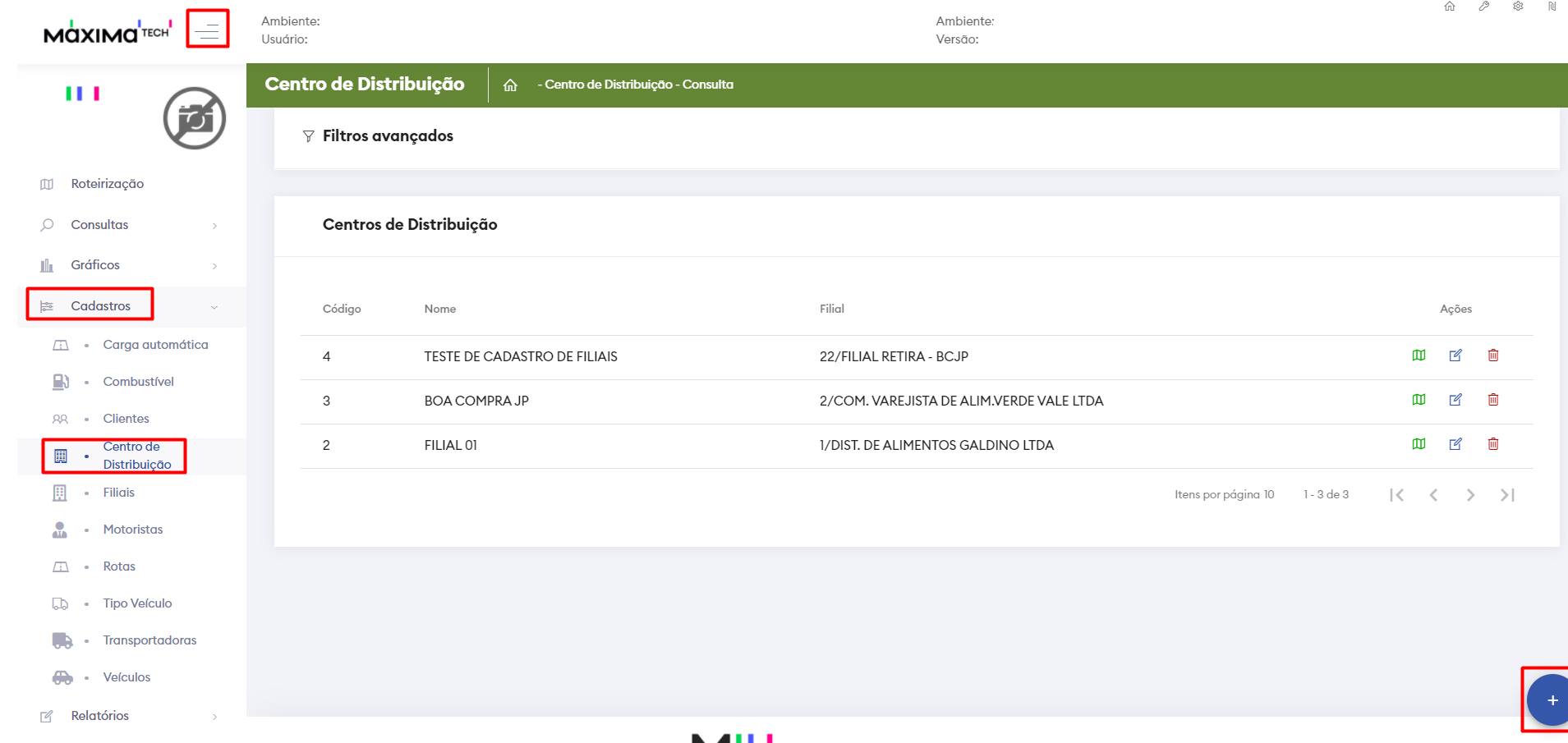The image size is (1568, 743).
Task: Click the Máxima Tech logo
Action: point(108,32)
